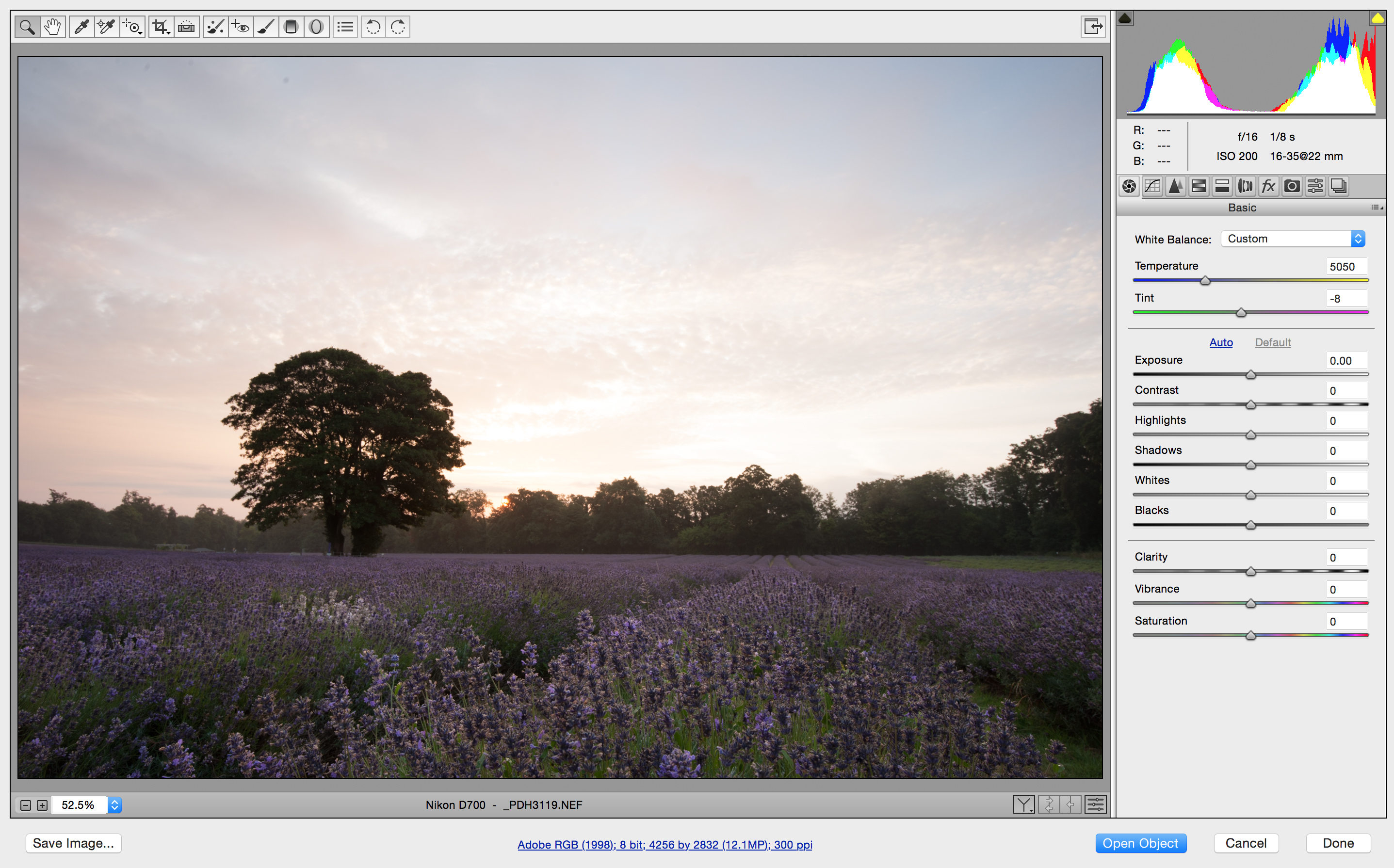Open the Presets panel tab
This screenshot has width=1394, height=868.
coord(1315,186)
